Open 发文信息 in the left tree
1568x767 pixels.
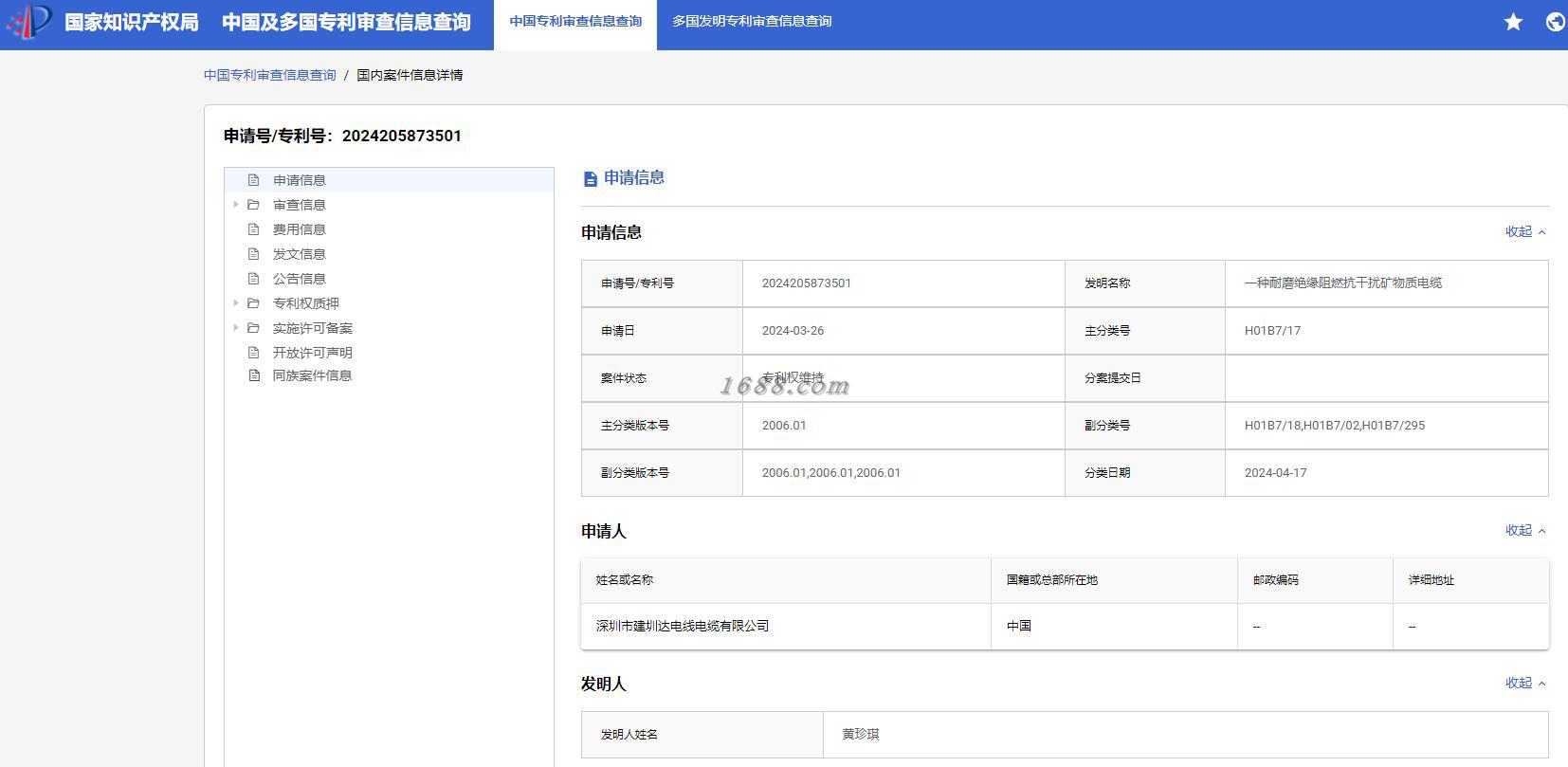tap(300, 254)
